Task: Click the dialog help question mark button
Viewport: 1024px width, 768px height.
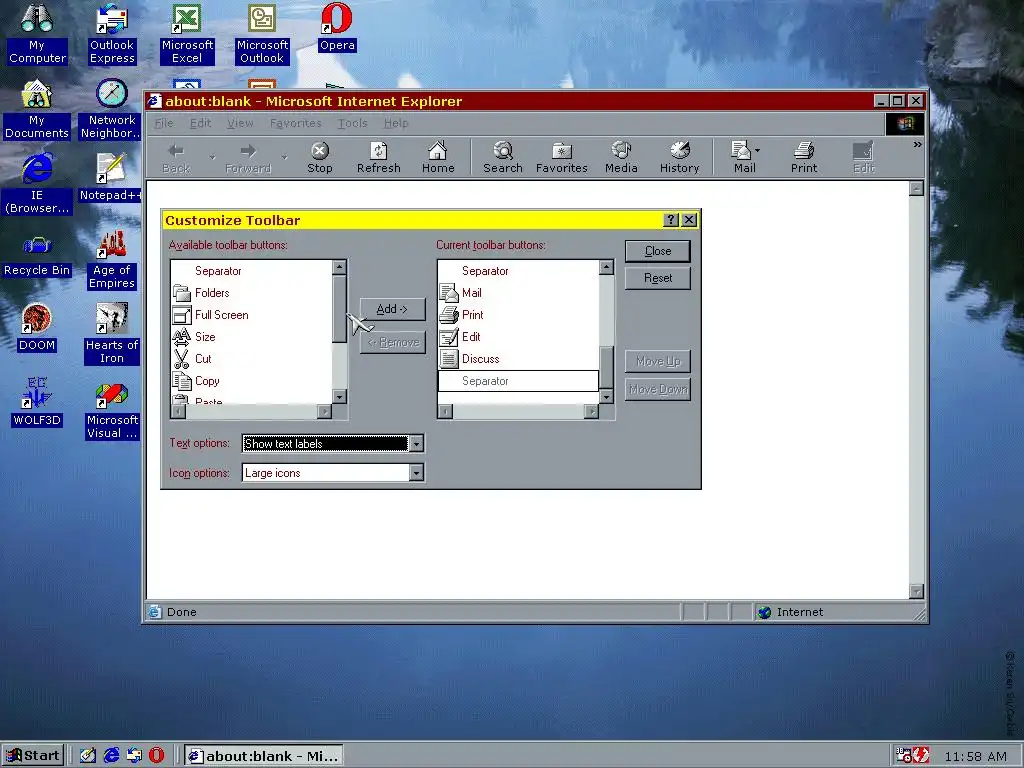Action: (x=671, y=220)
